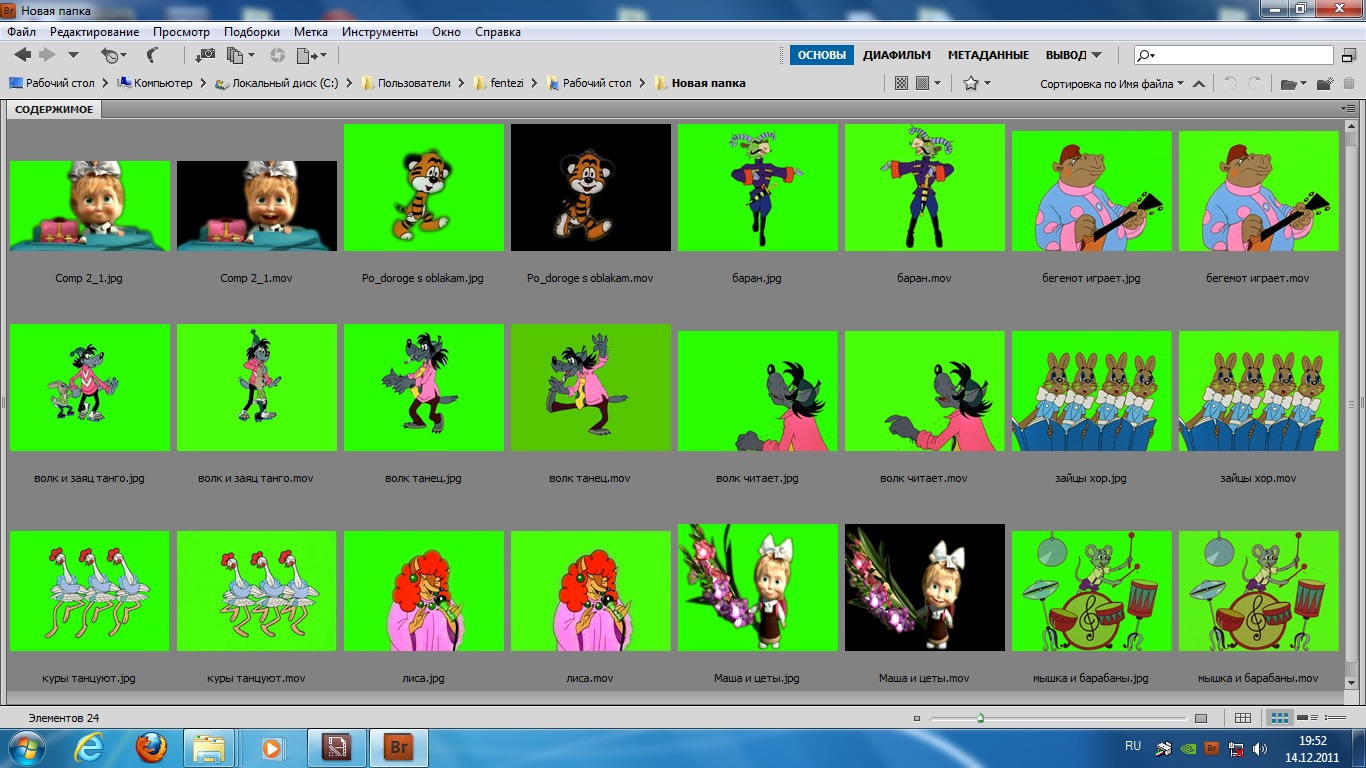Toggle the grid lock icon
This screenshot has height=768, width=1366.
(x=1242, y=718)
